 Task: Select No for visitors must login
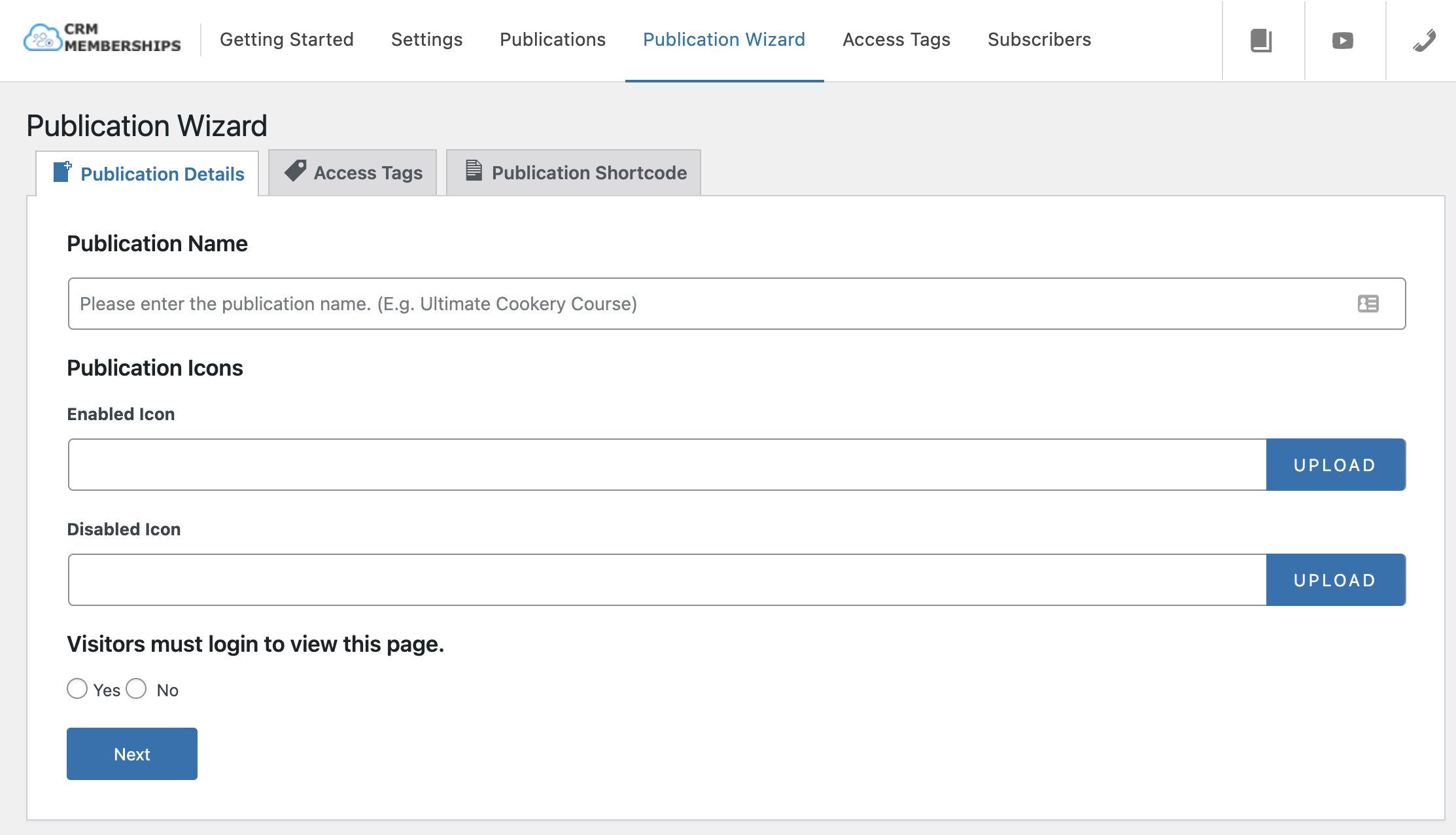pos(136,689)
